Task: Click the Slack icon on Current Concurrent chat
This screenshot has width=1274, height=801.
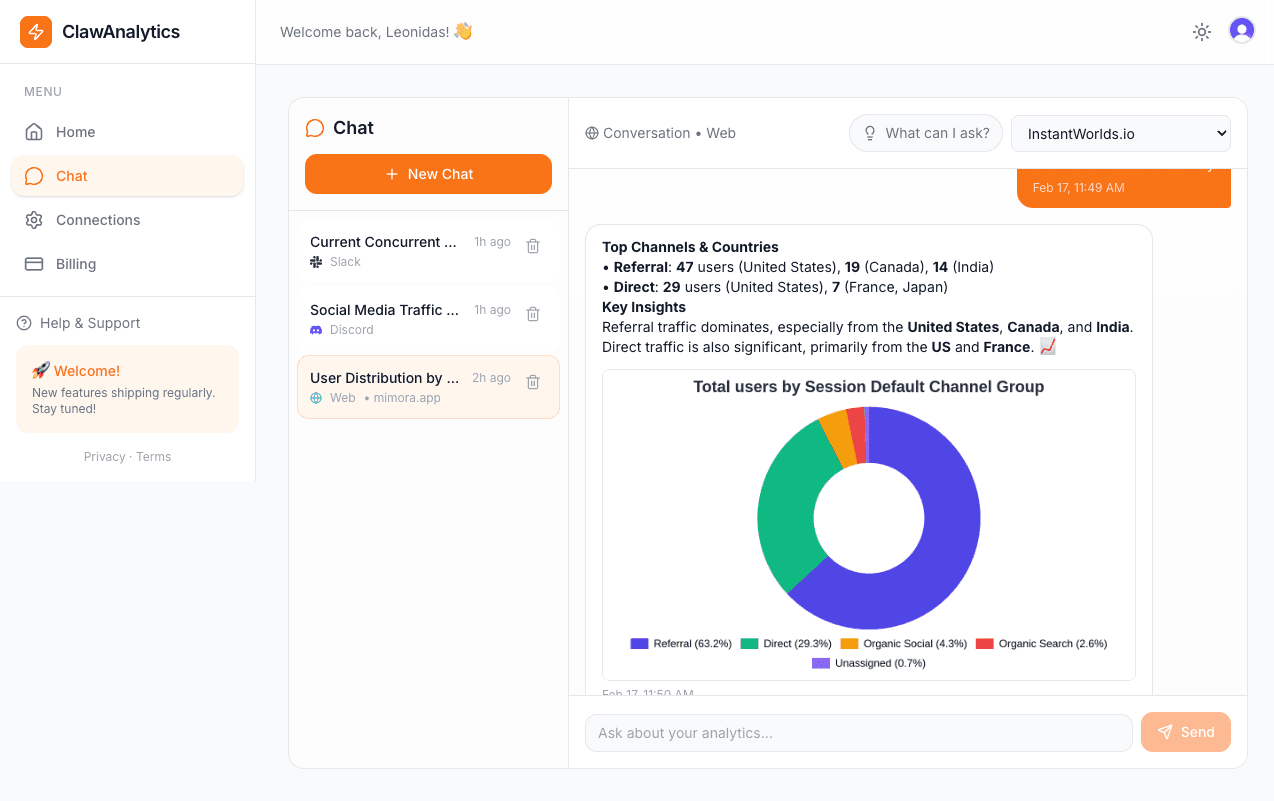Action: click(x=316, y=262)
